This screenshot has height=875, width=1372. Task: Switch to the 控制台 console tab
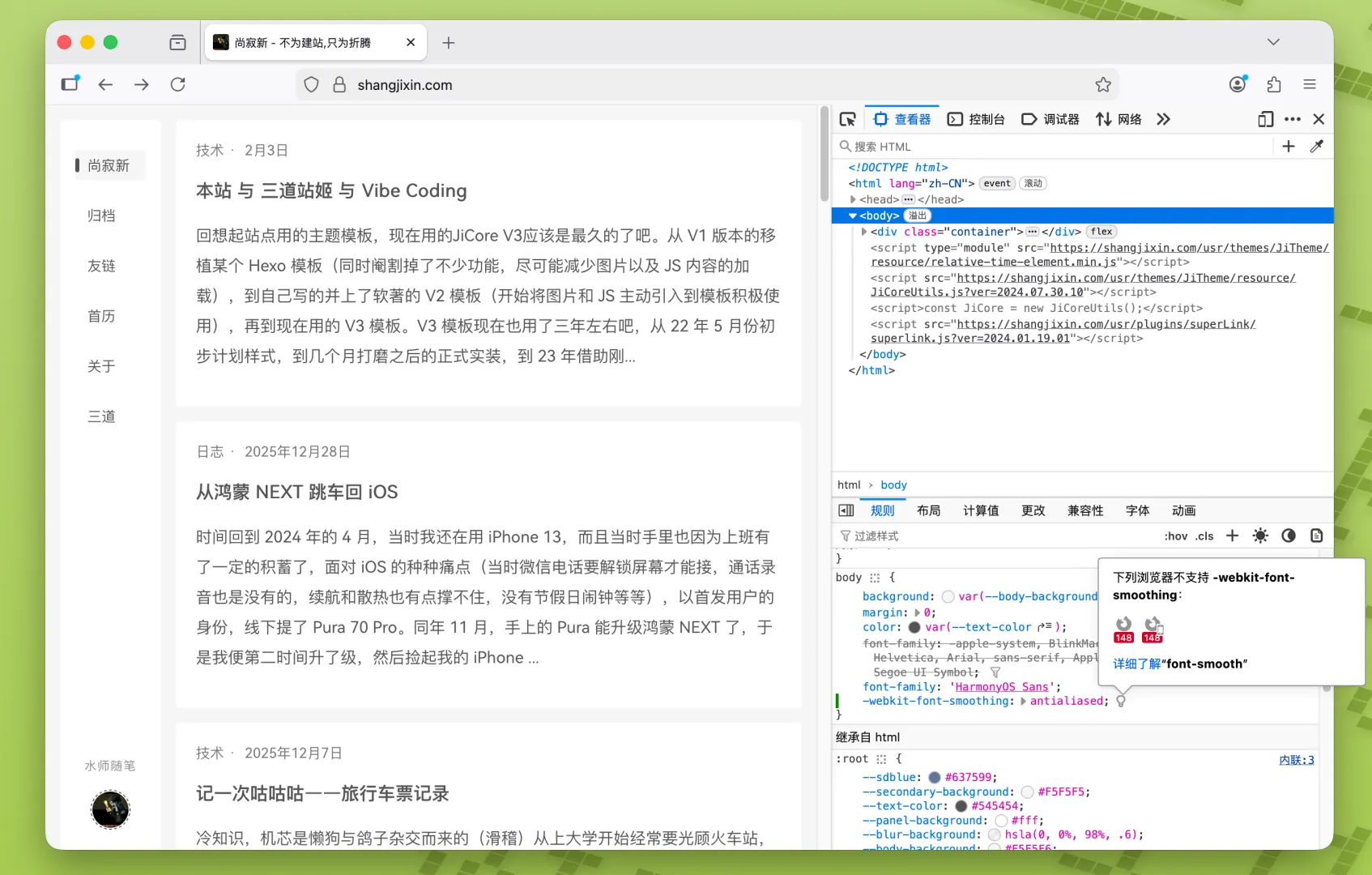(x=976, y=119)
